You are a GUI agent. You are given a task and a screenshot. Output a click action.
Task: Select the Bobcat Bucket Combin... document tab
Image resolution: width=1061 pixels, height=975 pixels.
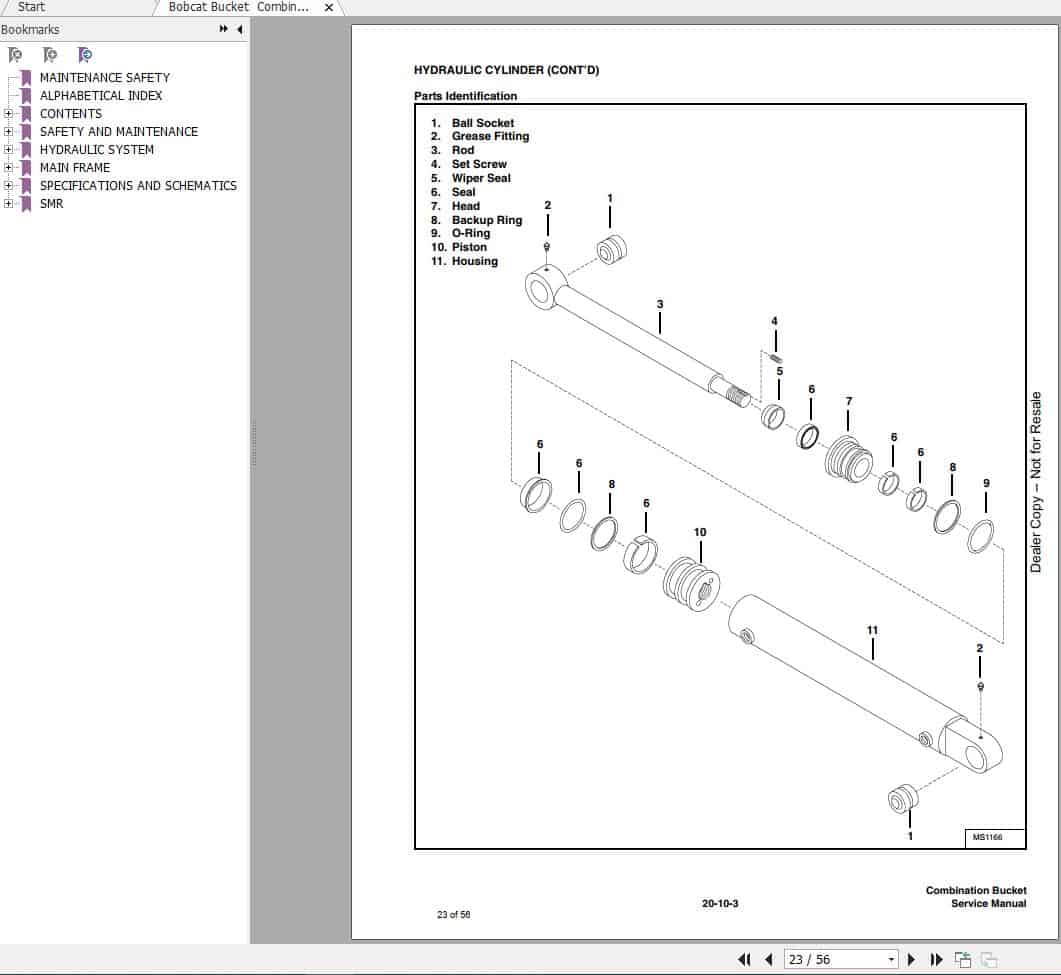point(238,7)
